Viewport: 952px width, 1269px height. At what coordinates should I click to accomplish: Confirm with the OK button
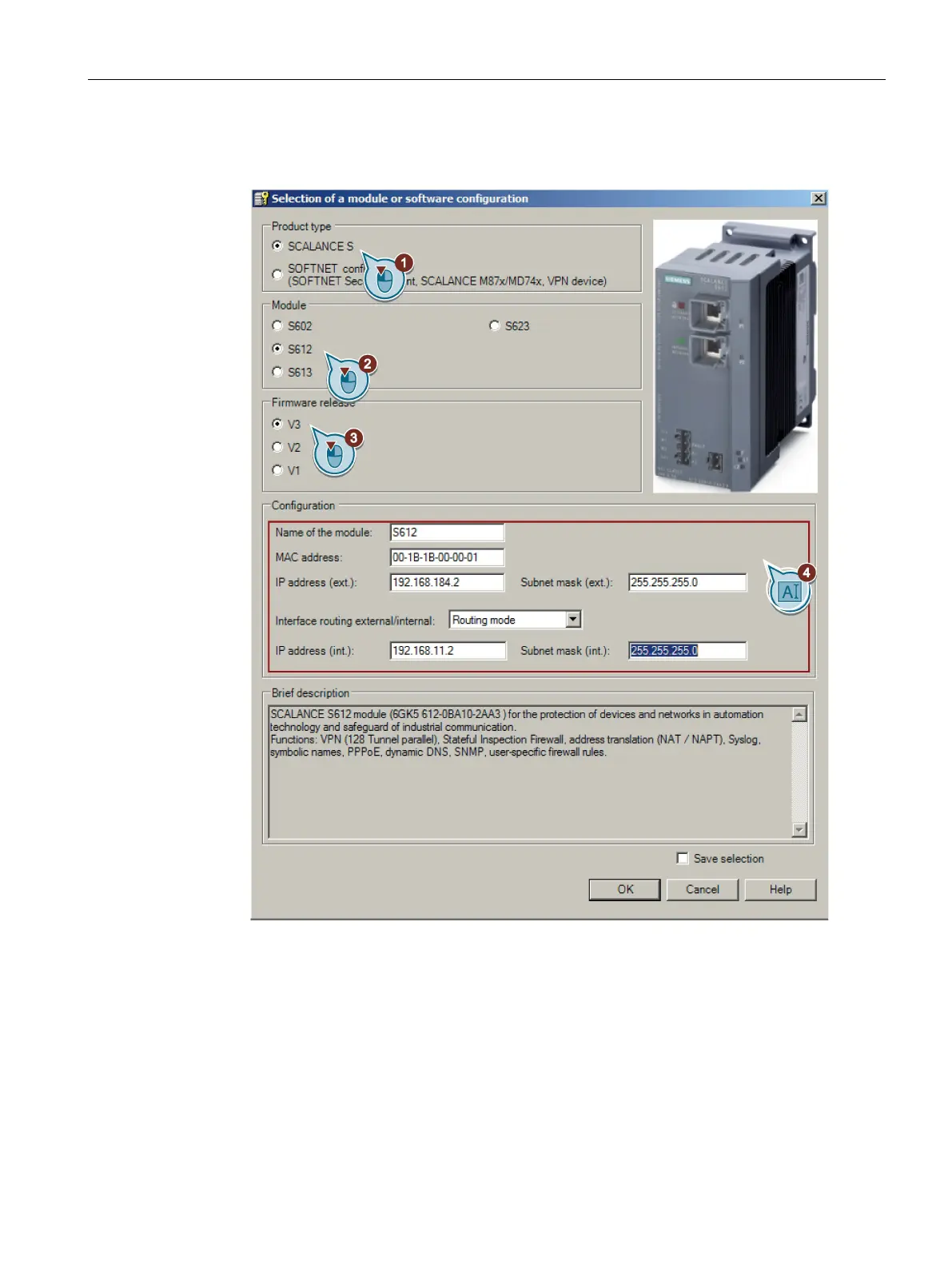625,889
